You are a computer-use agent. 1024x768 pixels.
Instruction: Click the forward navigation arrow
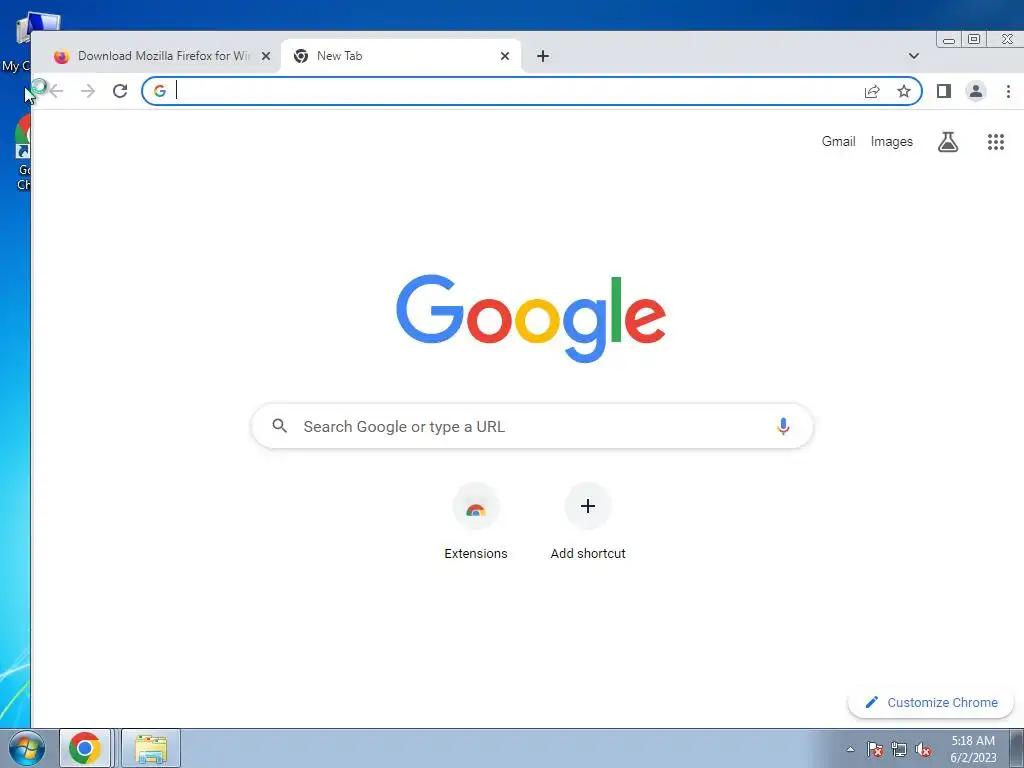[88, 91]
